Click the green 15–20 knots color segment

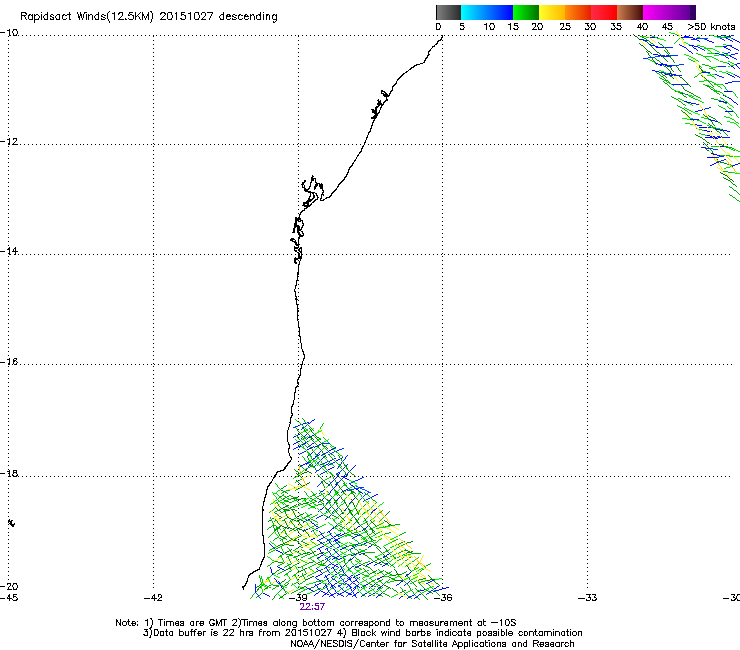point(526,12)
